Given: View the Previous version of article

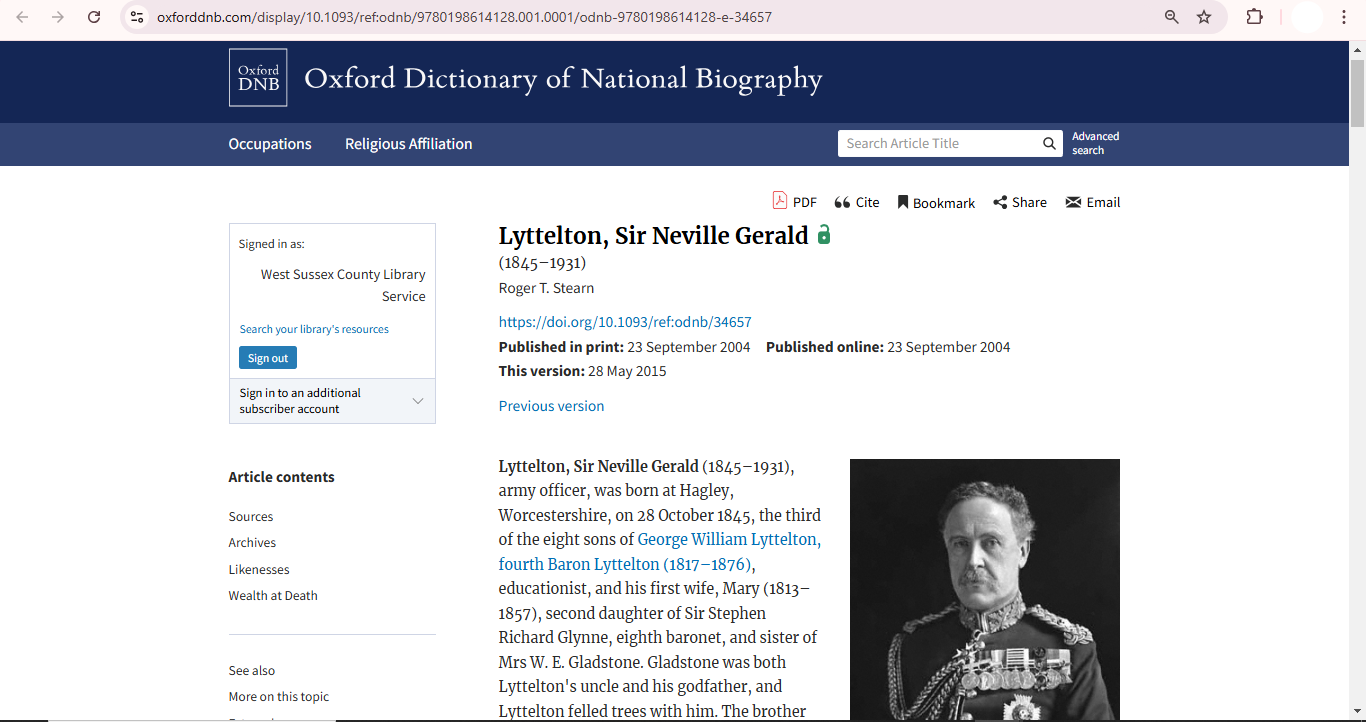Looking at the screenshot, I should (x=551, y=406).
